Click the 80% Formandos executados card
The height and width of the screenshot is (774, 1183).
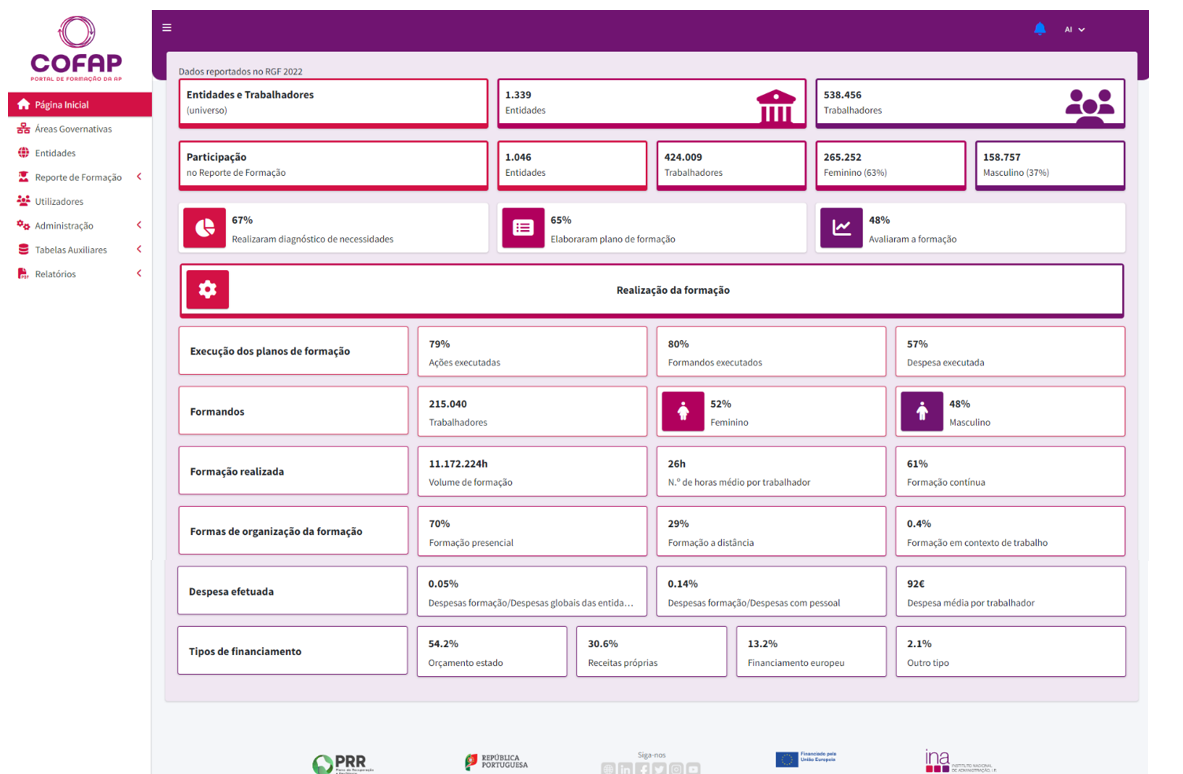771,352
